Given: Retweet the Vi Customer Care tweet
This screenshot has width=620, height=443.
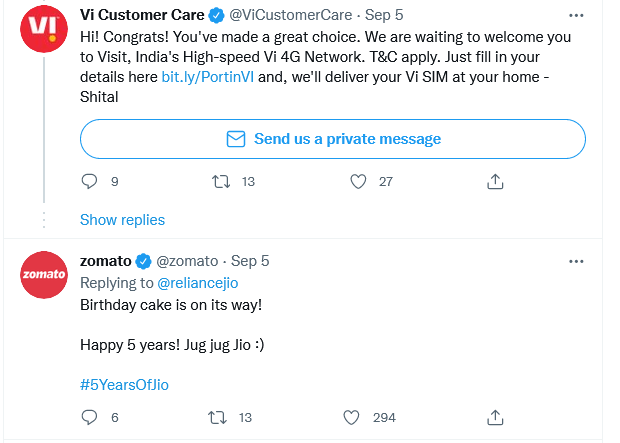Looking at the screenshot, I should [221, 182].
